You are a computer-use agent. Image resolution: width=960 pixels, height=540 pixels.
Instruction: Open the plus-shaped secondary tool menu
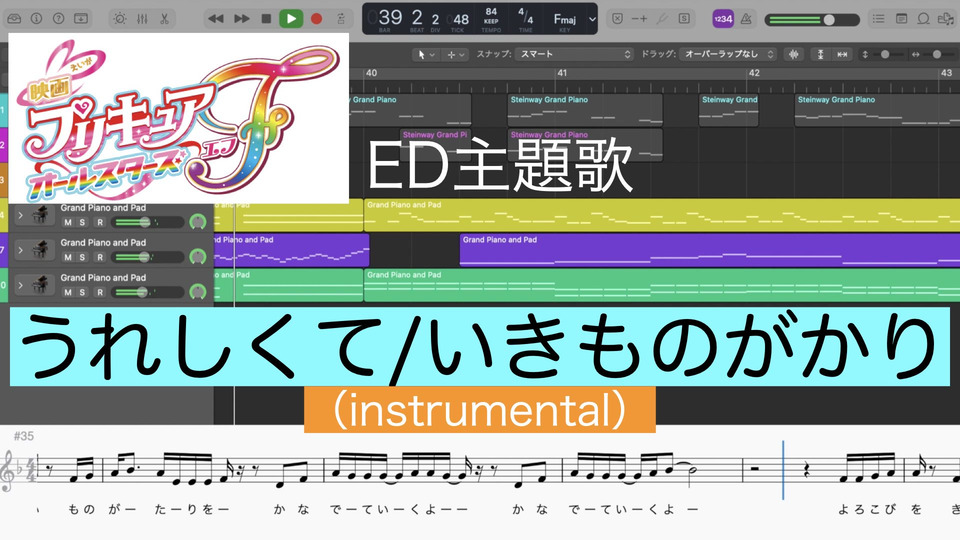pyautogui.click(x=456, y=54)
